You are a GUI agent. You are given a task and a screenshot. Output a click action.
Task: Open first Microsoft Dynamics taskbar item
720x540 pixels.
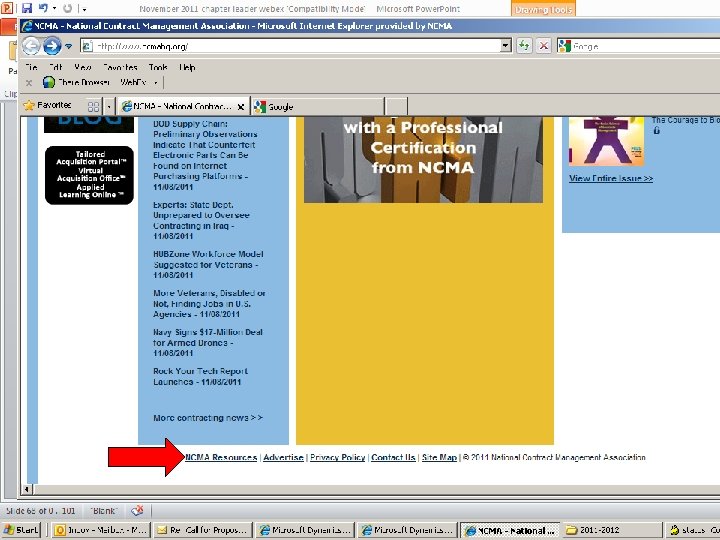click(x=305, y=530)
